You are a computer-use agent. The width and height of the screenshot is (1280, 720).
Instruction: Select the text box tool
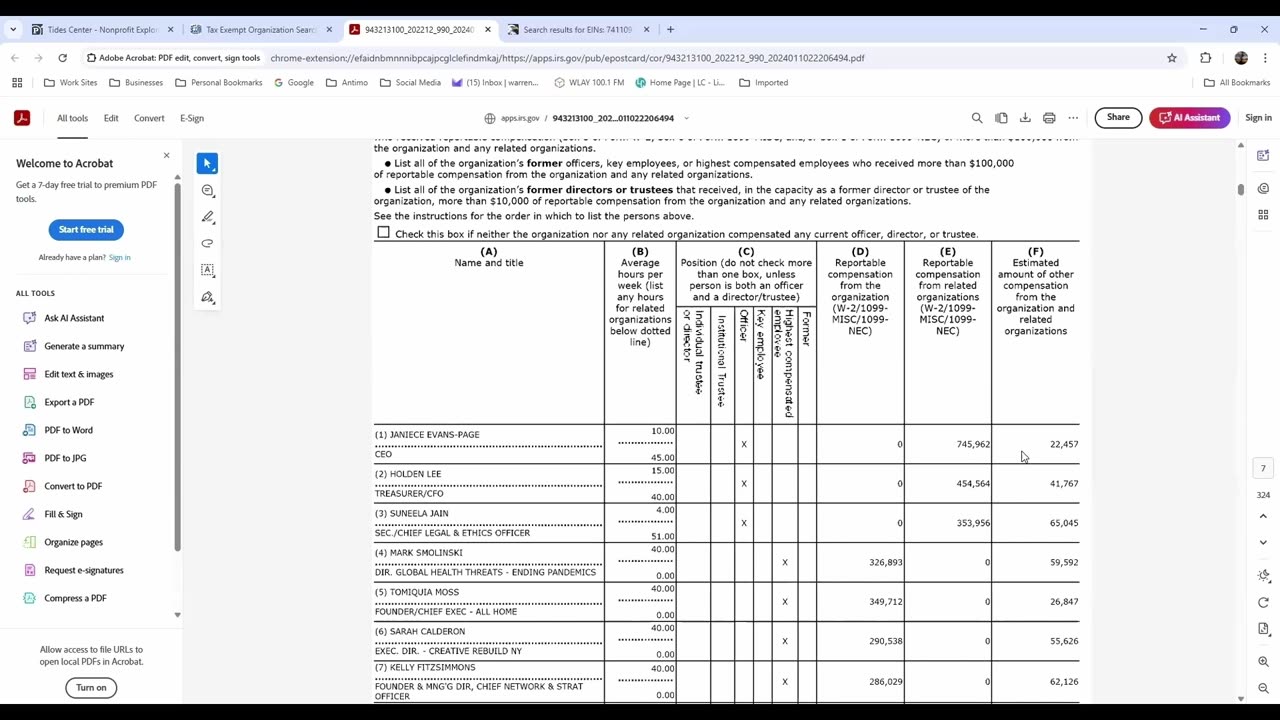click(x=207, y=270)
